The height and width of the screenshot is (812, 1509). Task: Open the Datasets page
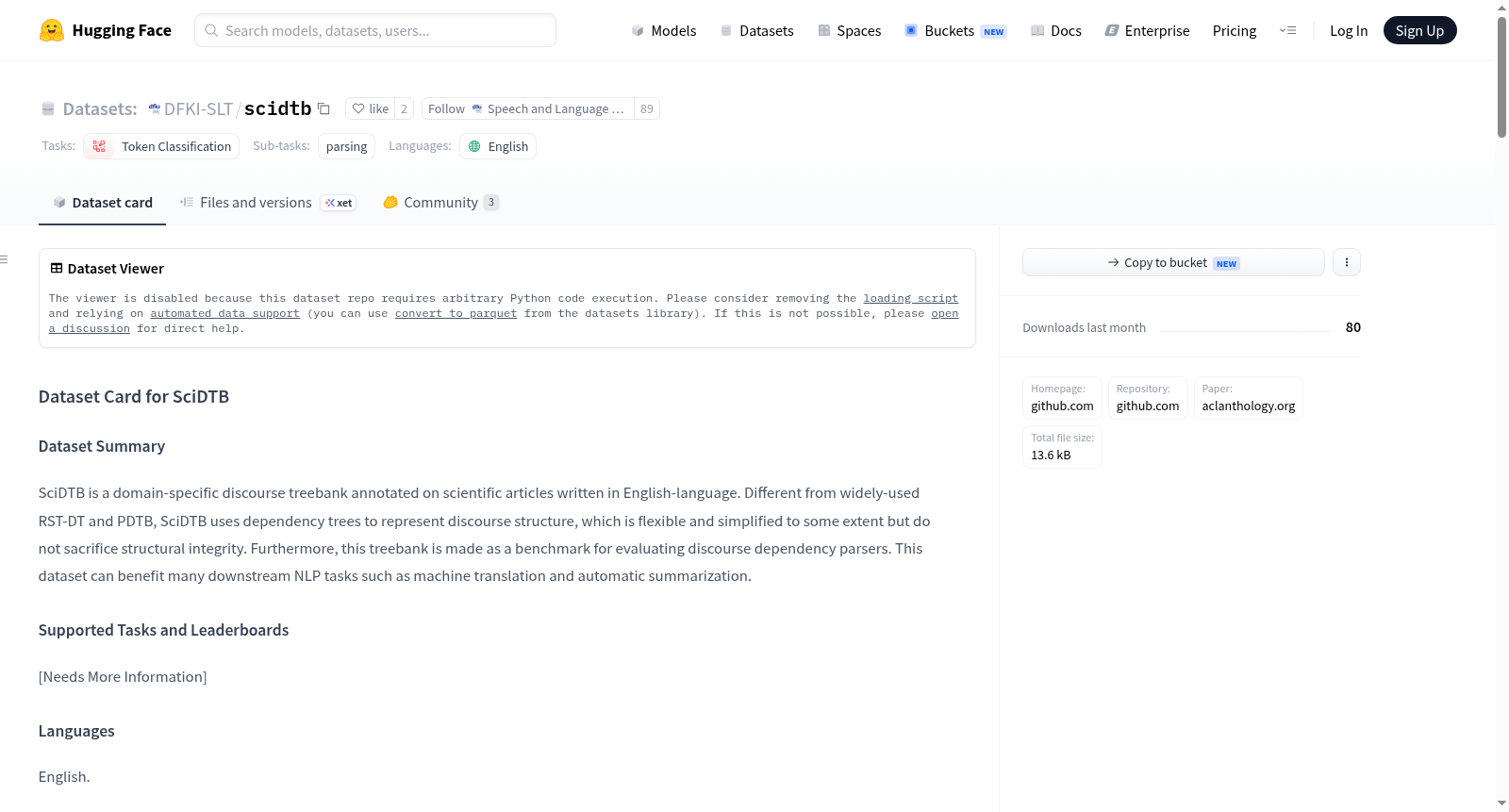756,30
